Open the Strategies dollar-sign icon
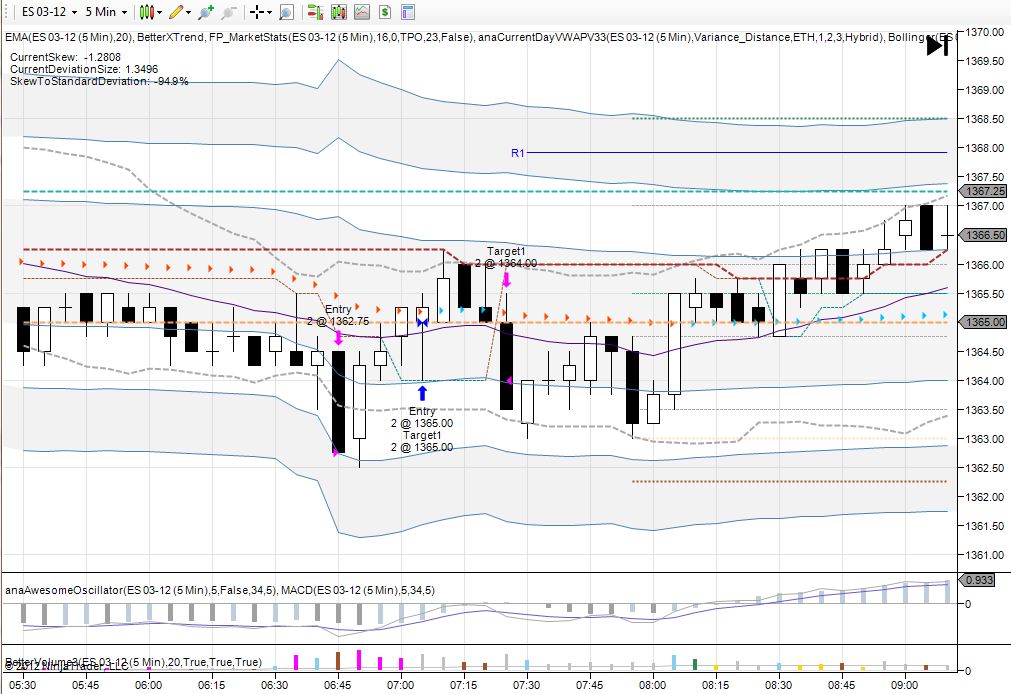 click(x=385, y=12)
